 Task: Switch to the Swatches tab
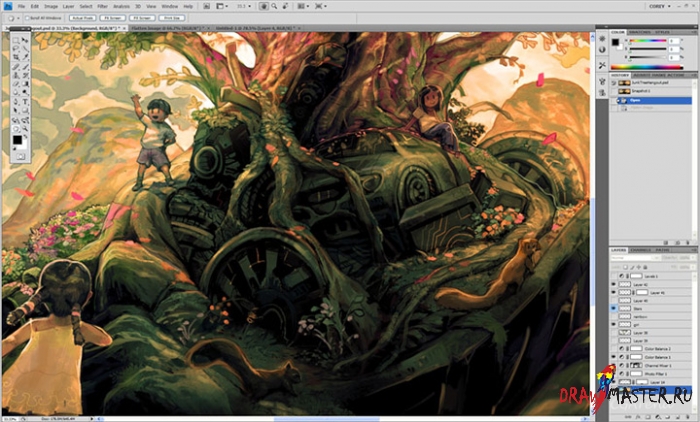click(x=639, y=32)
